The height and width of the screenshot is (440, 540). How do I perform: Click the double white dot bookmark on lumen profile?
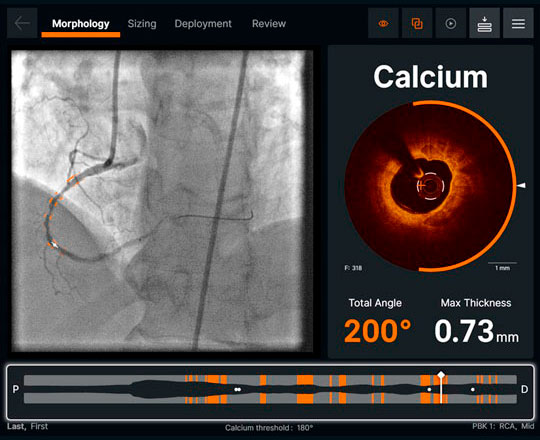point(237,389)
